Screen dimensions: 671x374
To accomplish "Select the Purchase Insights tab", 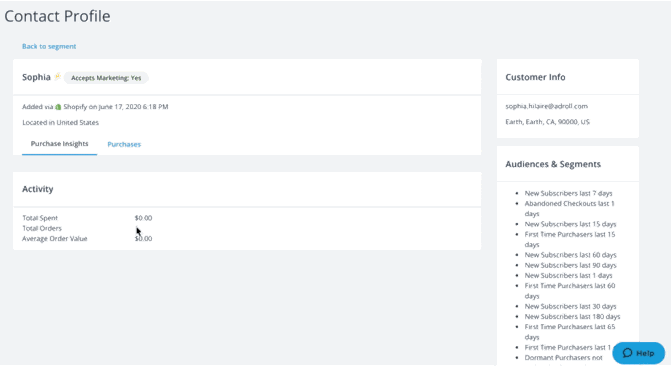I will pyautogui.click(x=59, y=144).
